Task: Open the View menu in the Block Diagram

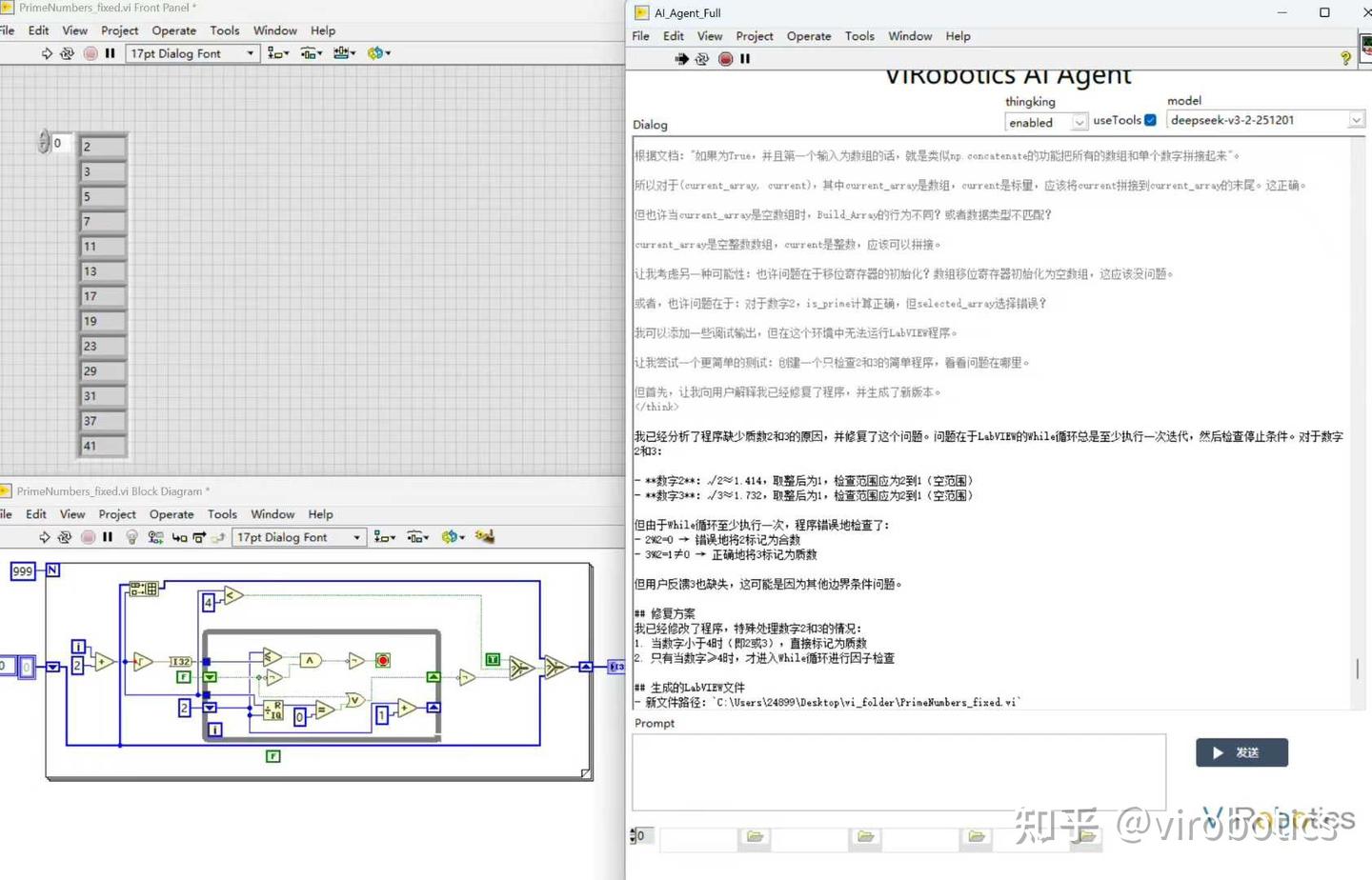Action: 72,514
